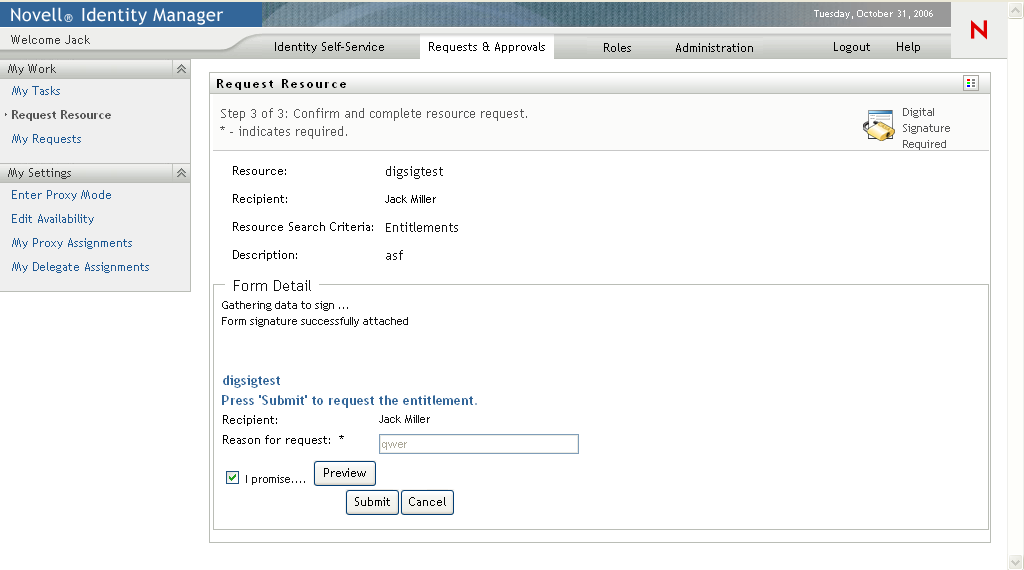Screen dimensions: 1024x570
Task: Click the Reason for request field
Action: tap(478, 444)
